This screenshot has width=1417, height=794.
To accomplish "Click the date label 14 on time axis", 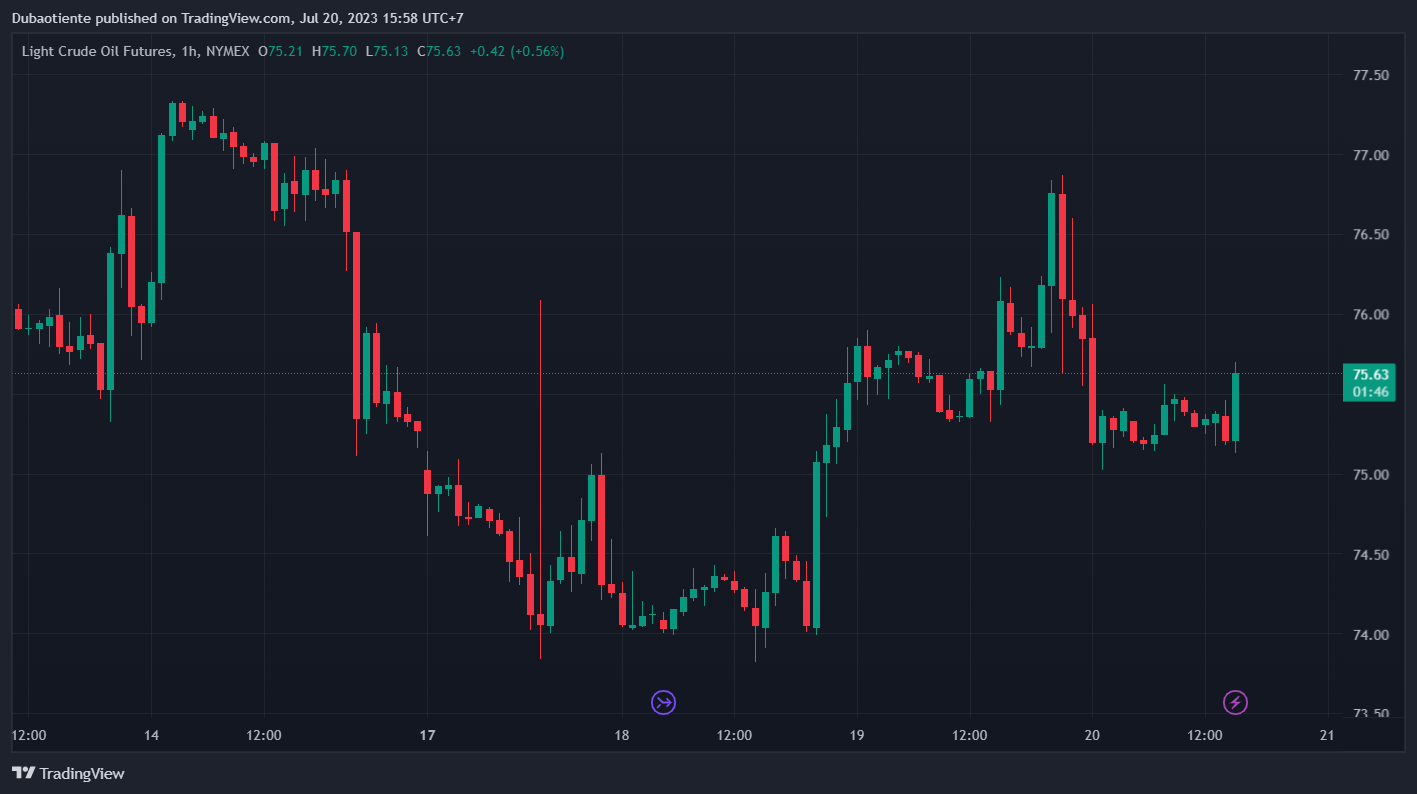I will (150, 736).
